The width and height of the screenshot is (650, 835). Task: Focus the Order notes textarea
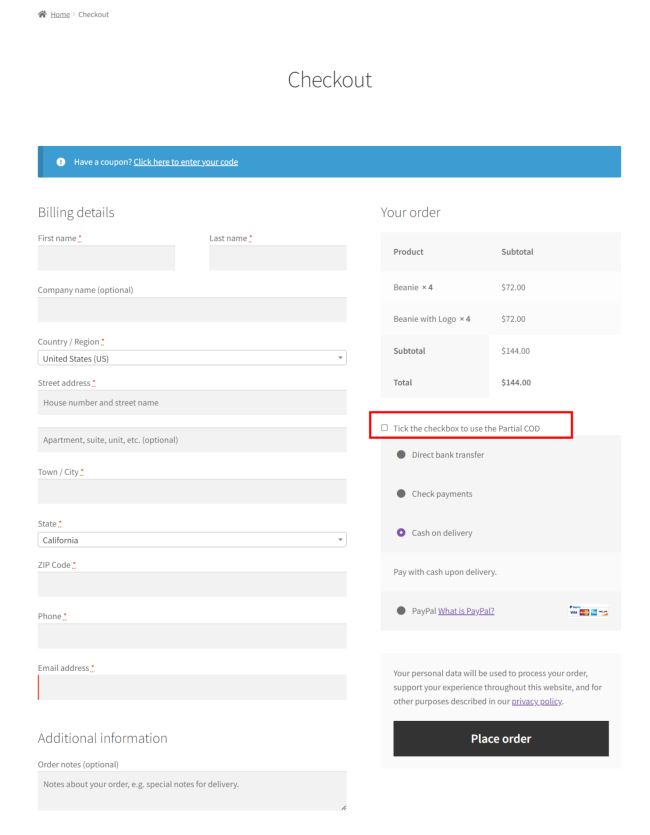pyautogui.click(x=192, y=790)
